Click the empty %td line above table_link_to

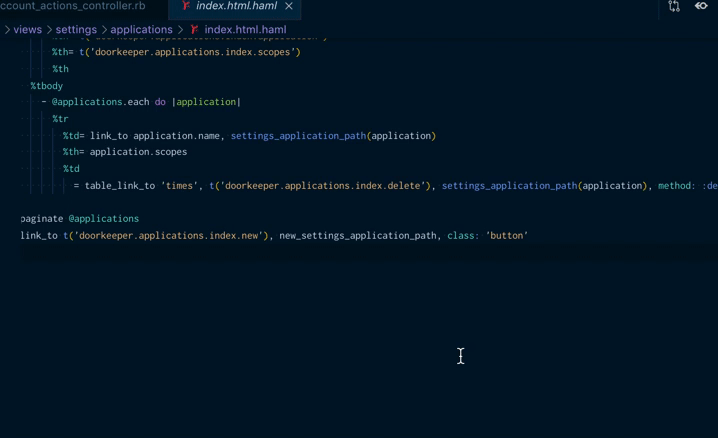(x=71, y=169)
